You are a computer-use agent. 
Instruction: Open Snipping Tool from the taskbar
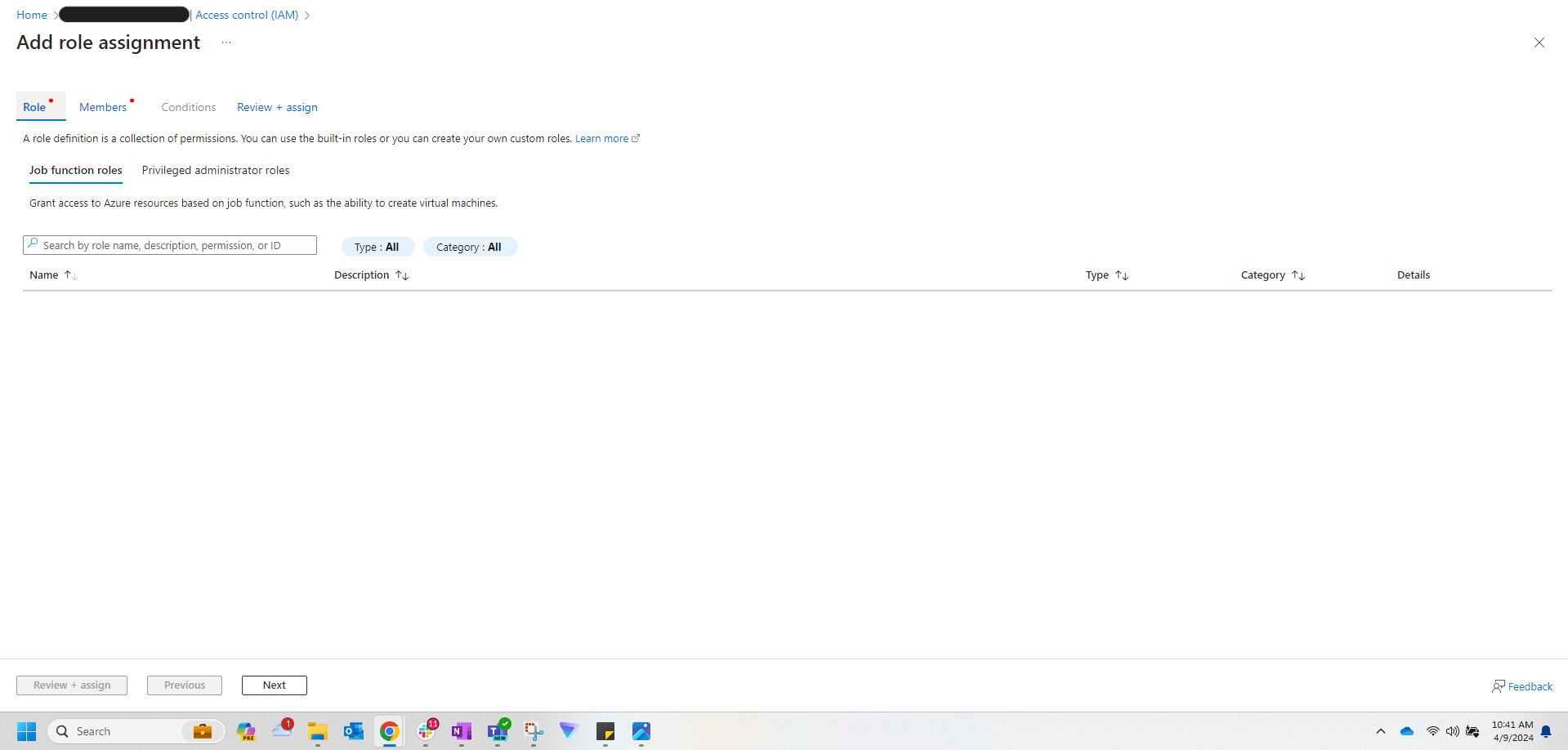pos(534,731)
